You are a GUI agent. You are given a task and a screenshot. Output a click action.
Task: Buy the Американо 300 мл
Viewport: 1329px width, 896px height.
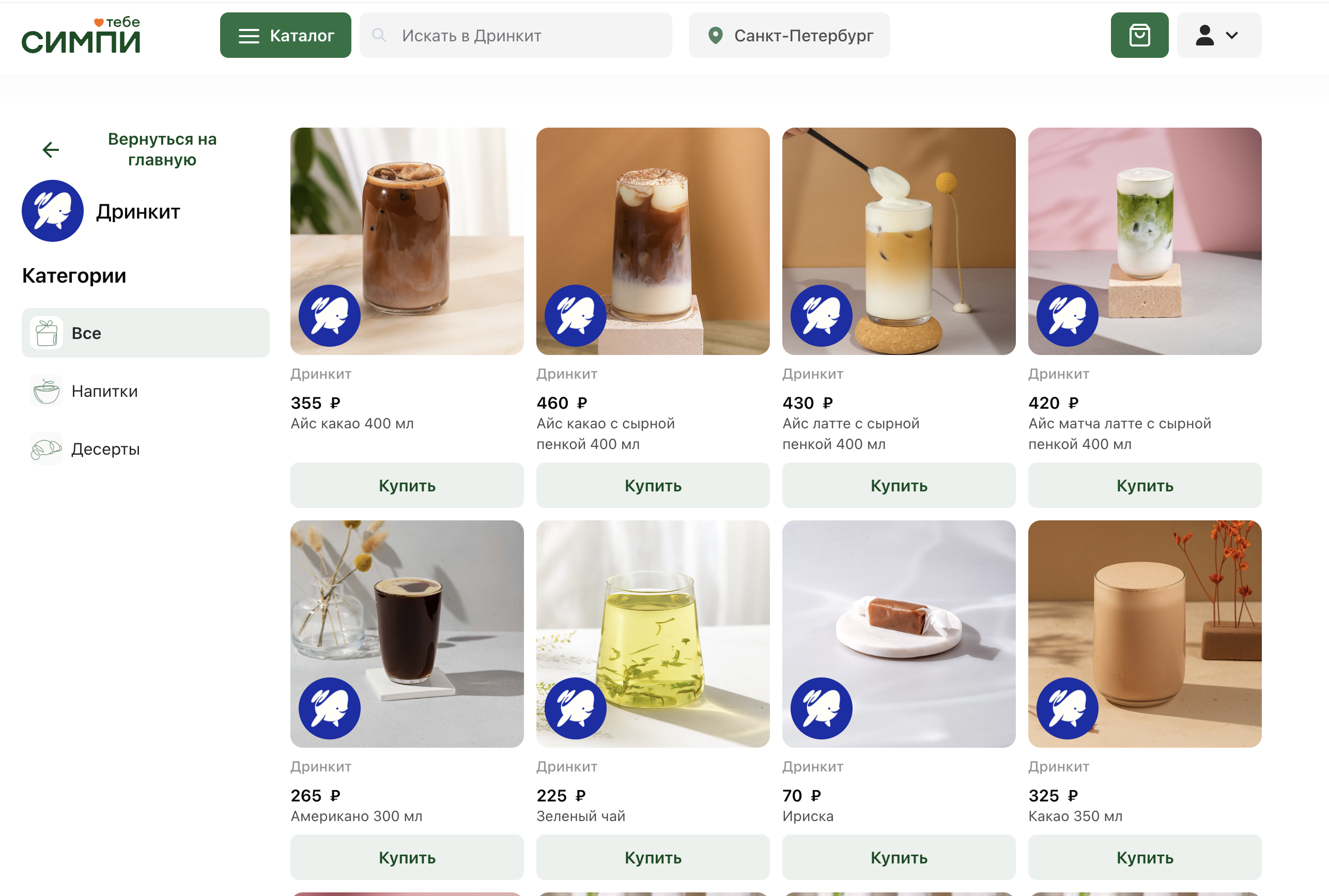(x=407, y=857)
